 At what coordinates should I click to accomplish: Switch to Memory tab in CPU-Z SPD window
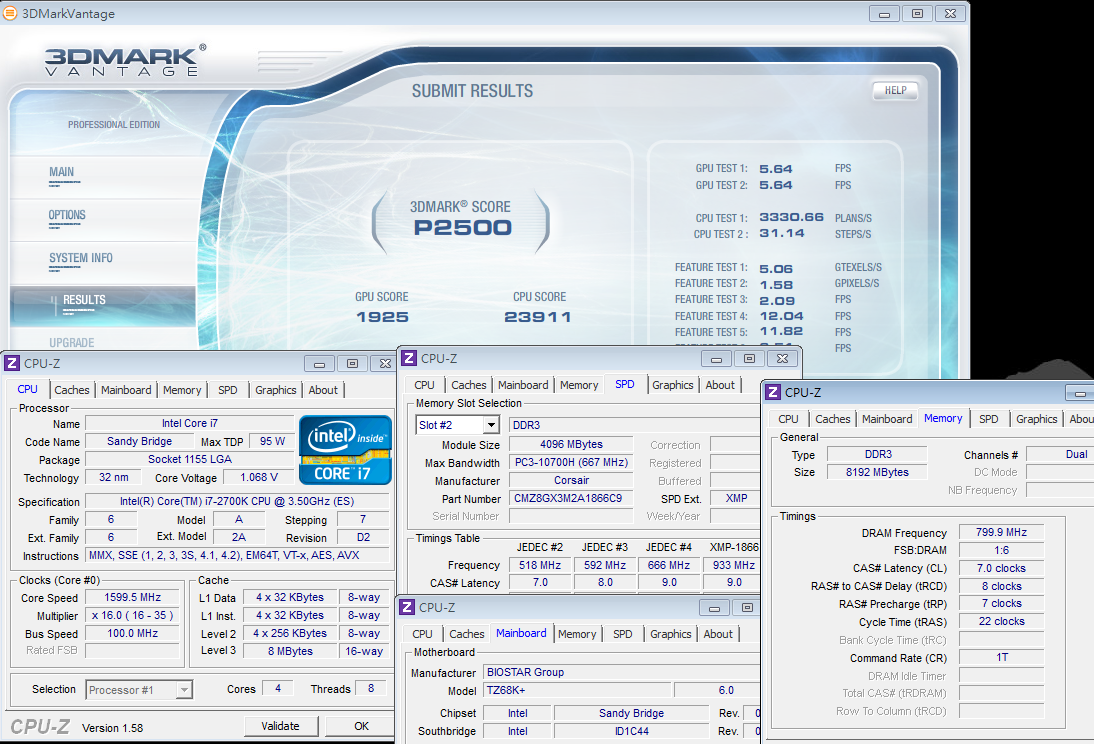coord(579,385)
